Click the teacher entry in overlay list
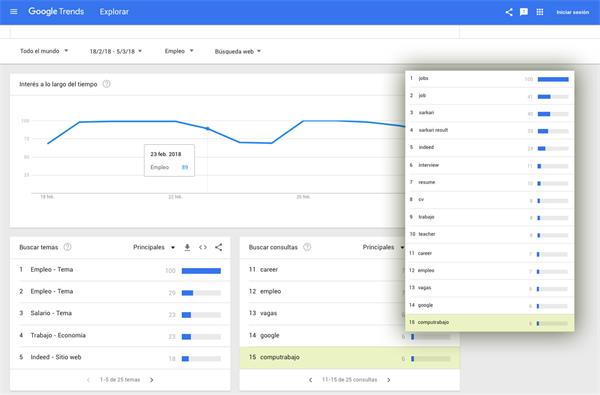This screenshot has height=395, width=600. 489,234
